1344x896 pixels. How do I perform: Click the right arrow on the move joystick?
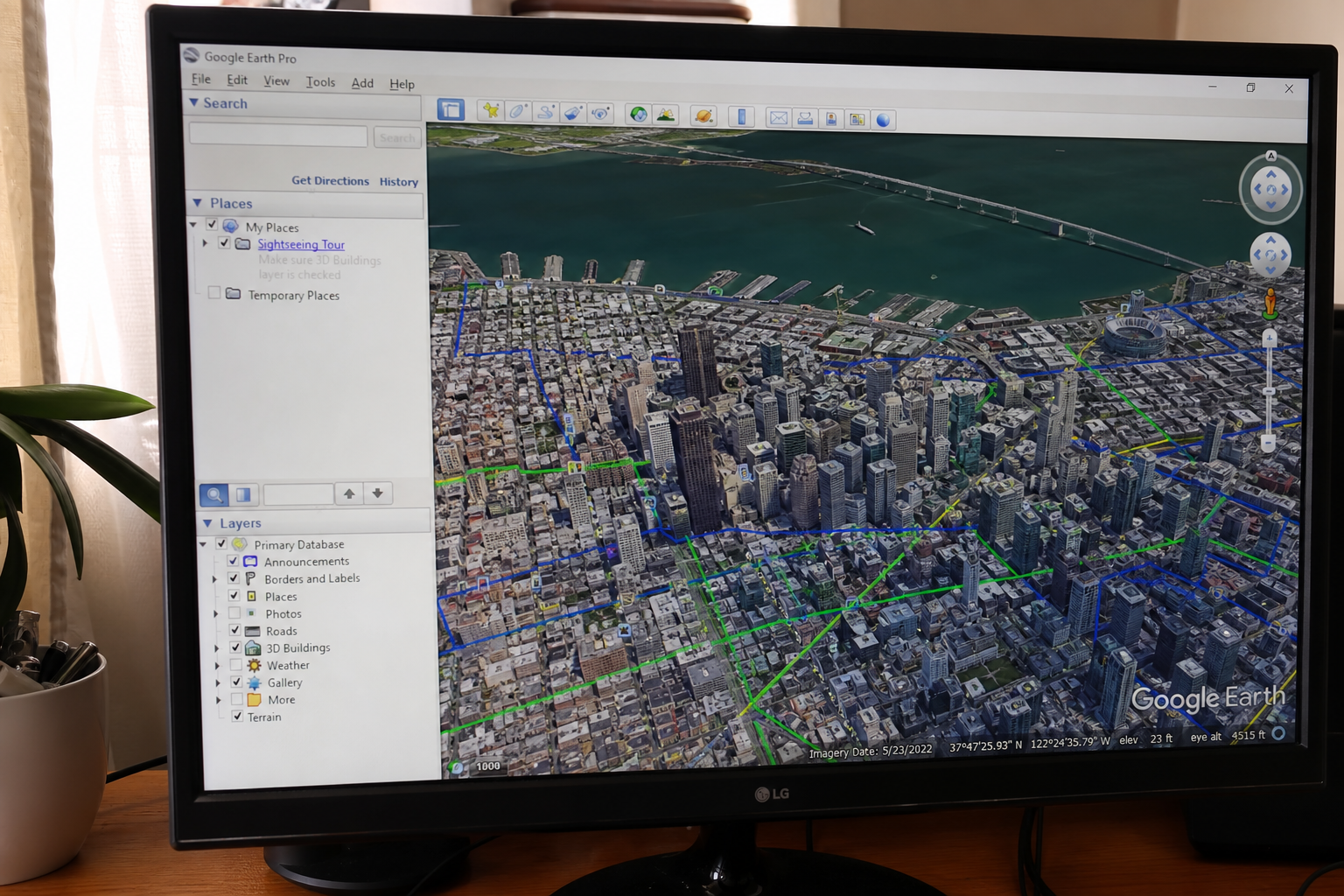coord(1284,255)
